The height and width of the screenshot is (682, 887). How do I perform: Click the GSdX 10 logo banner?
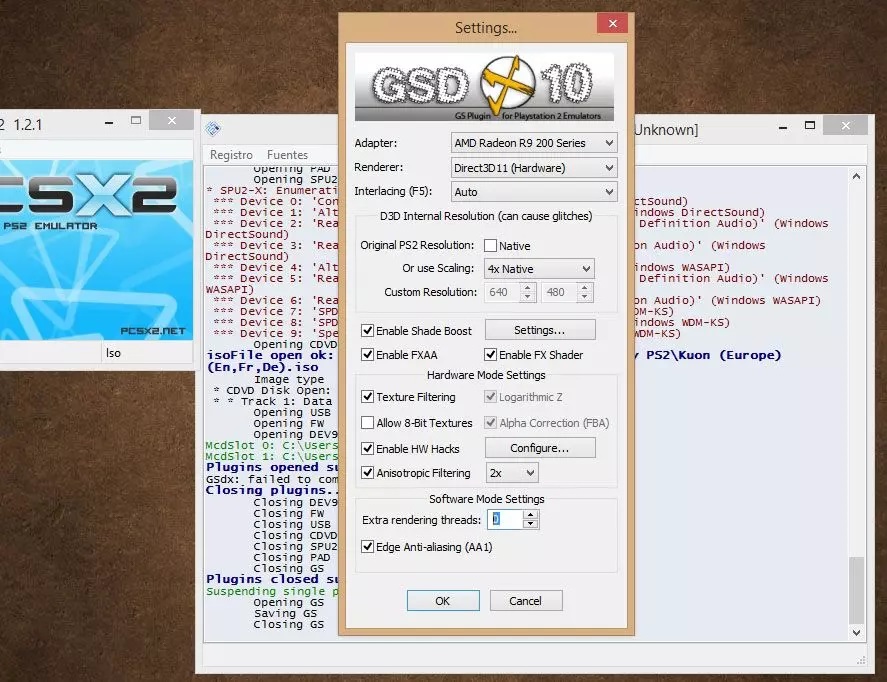[484, 87]
